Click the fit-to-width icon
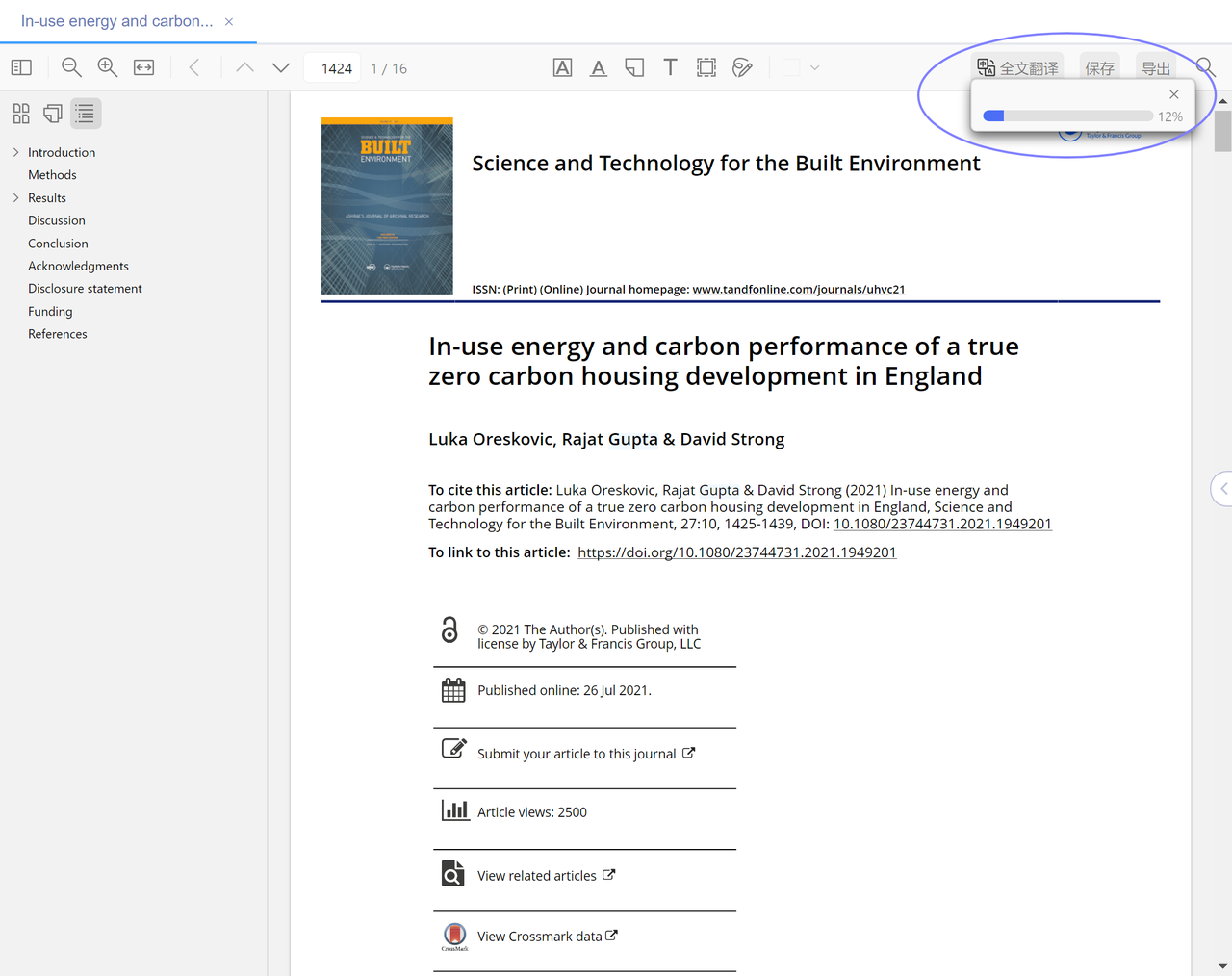The height and width of the screenshot is (976, 1232). 143,67
